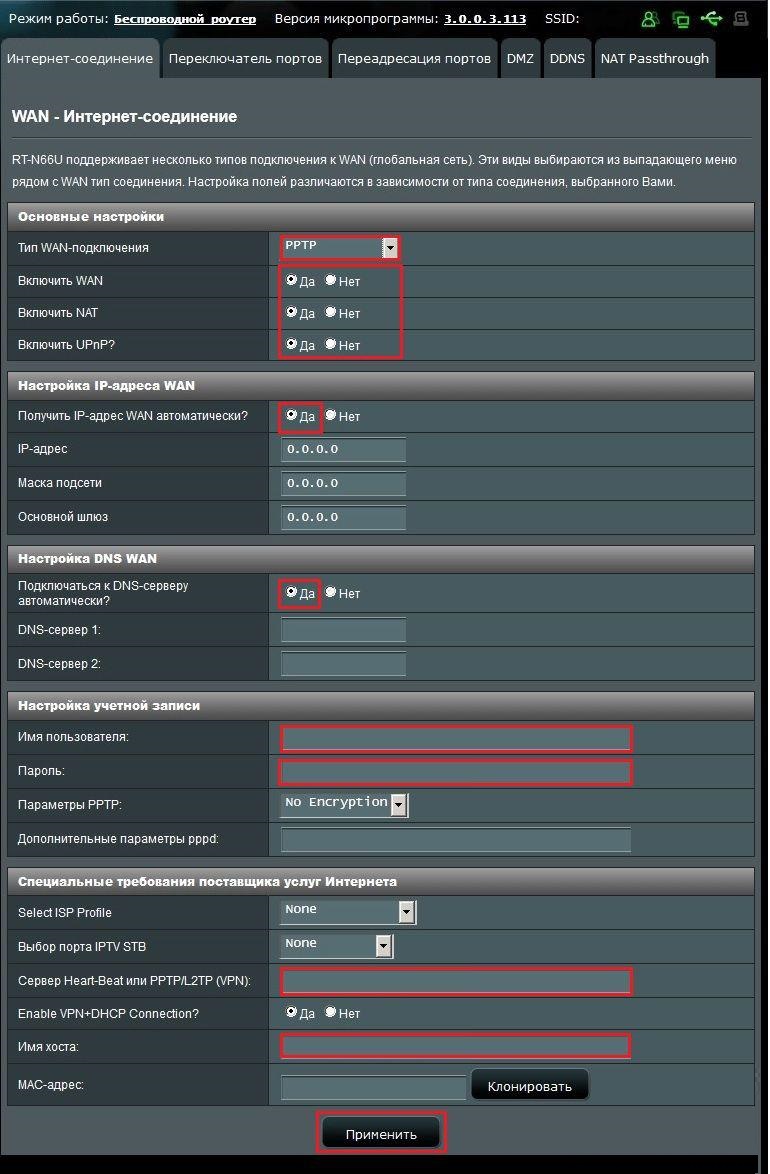770x1174 pixels.
Task: Open the Select ISP Profile dropdown
Action: click(348, 912)
